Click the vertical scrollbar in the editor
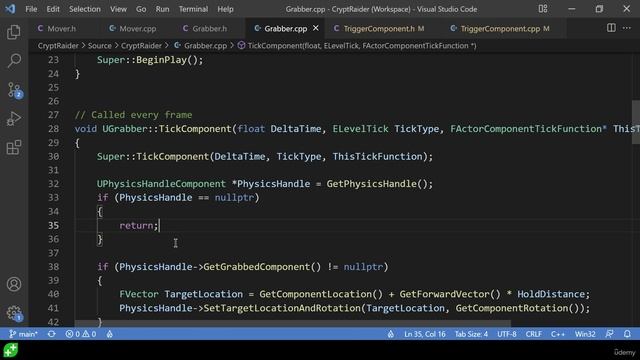 pos(636,122)
